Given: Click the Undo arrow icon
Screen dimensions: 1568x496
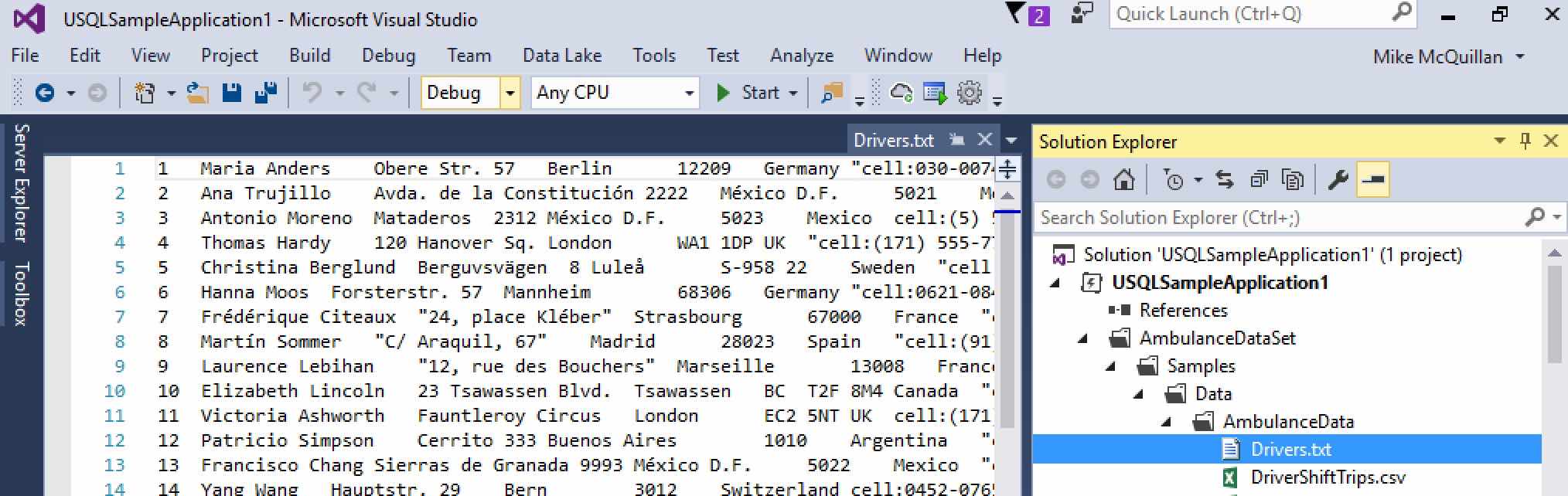Looking at the screenshot, I should tap(312, 93).
